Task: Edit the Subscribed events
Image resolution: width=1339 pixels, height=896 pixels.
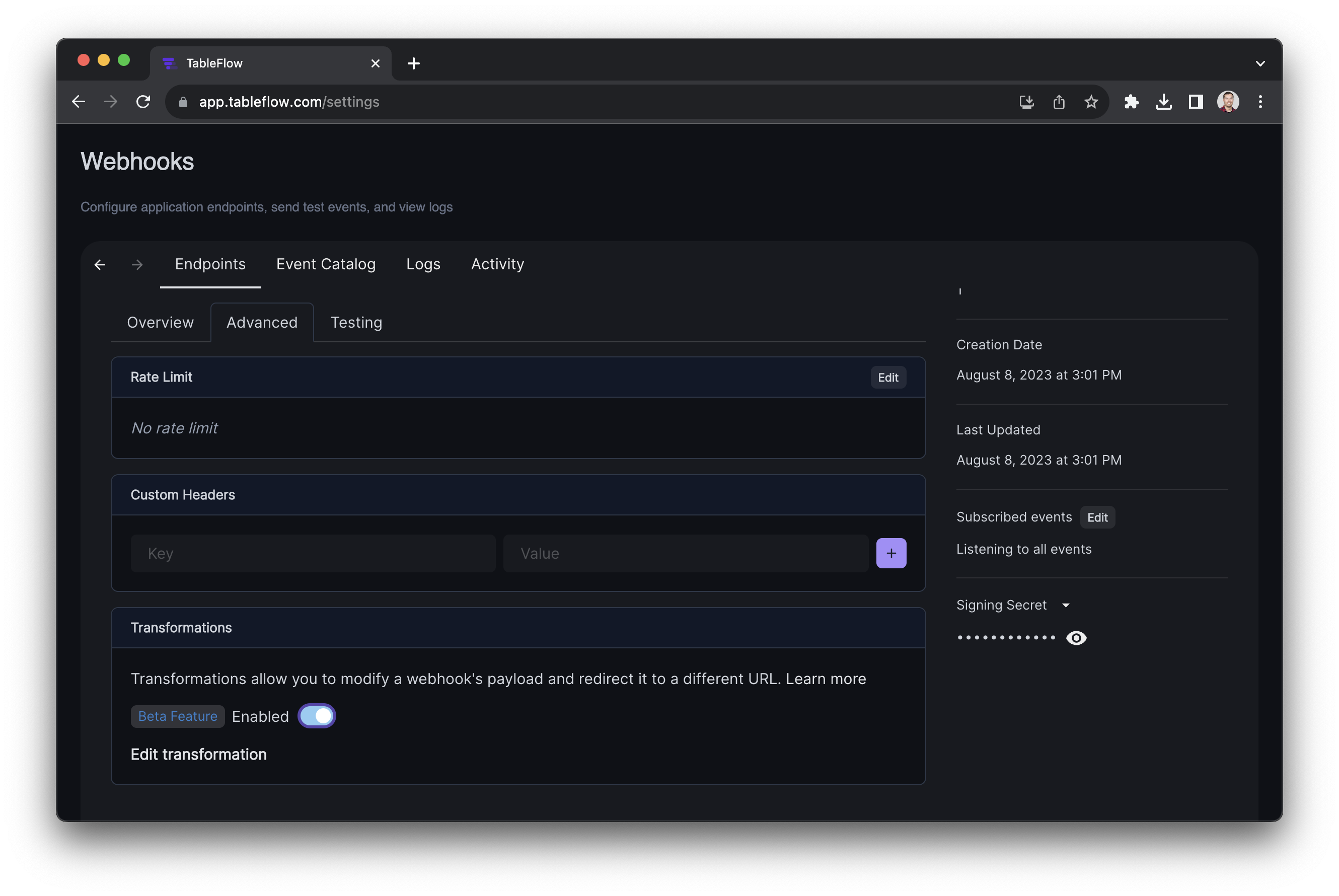Action: point(1097,517)
